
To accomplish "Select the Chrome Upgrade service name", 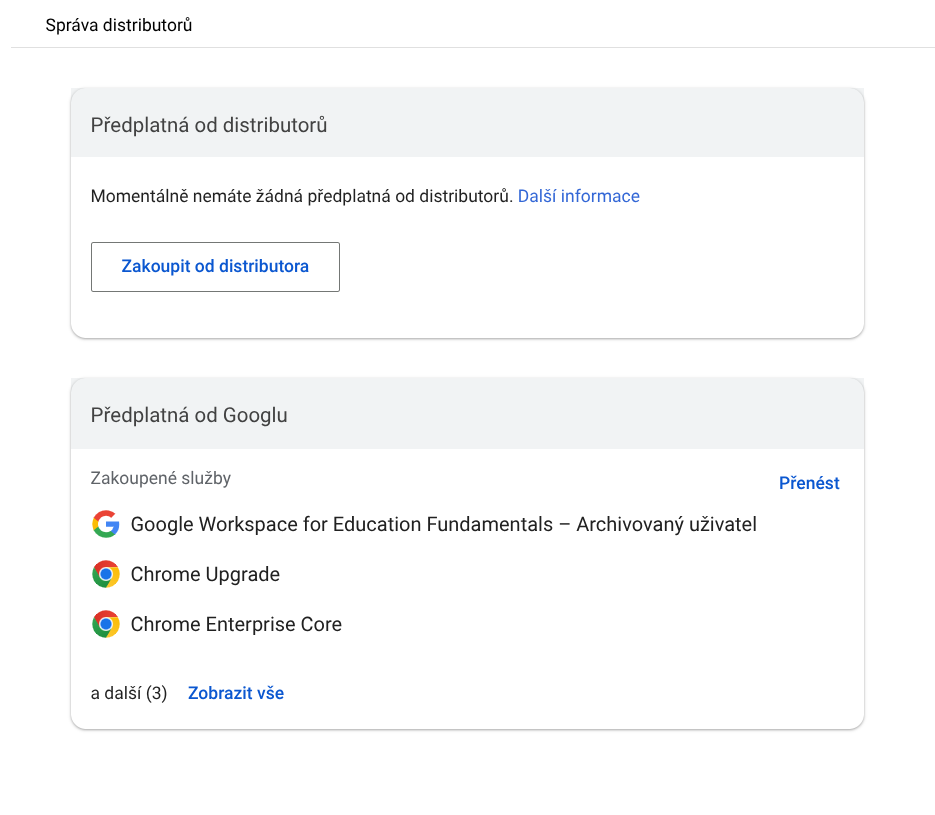I will [205, 574].
